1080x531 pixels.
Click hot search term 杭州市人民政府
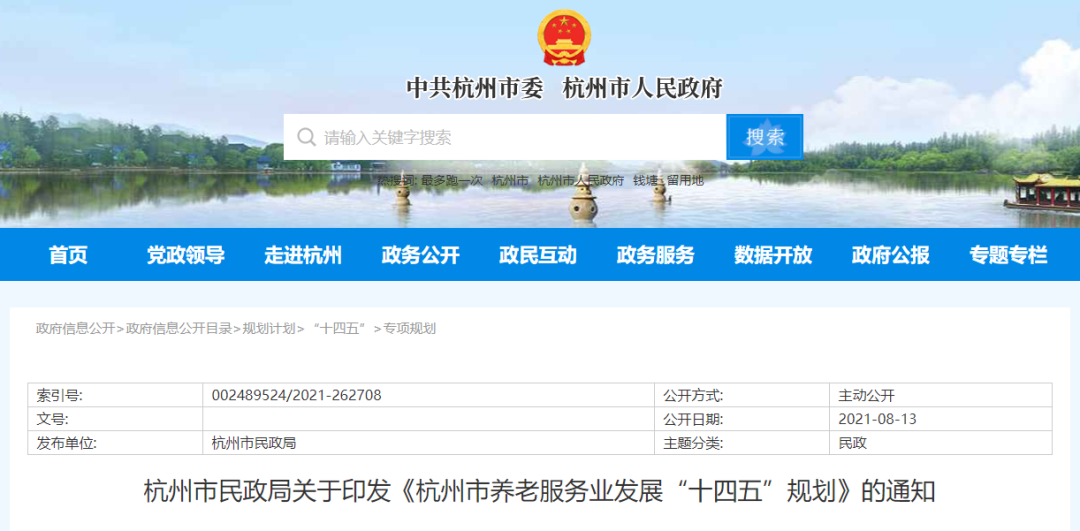point(580,180)
